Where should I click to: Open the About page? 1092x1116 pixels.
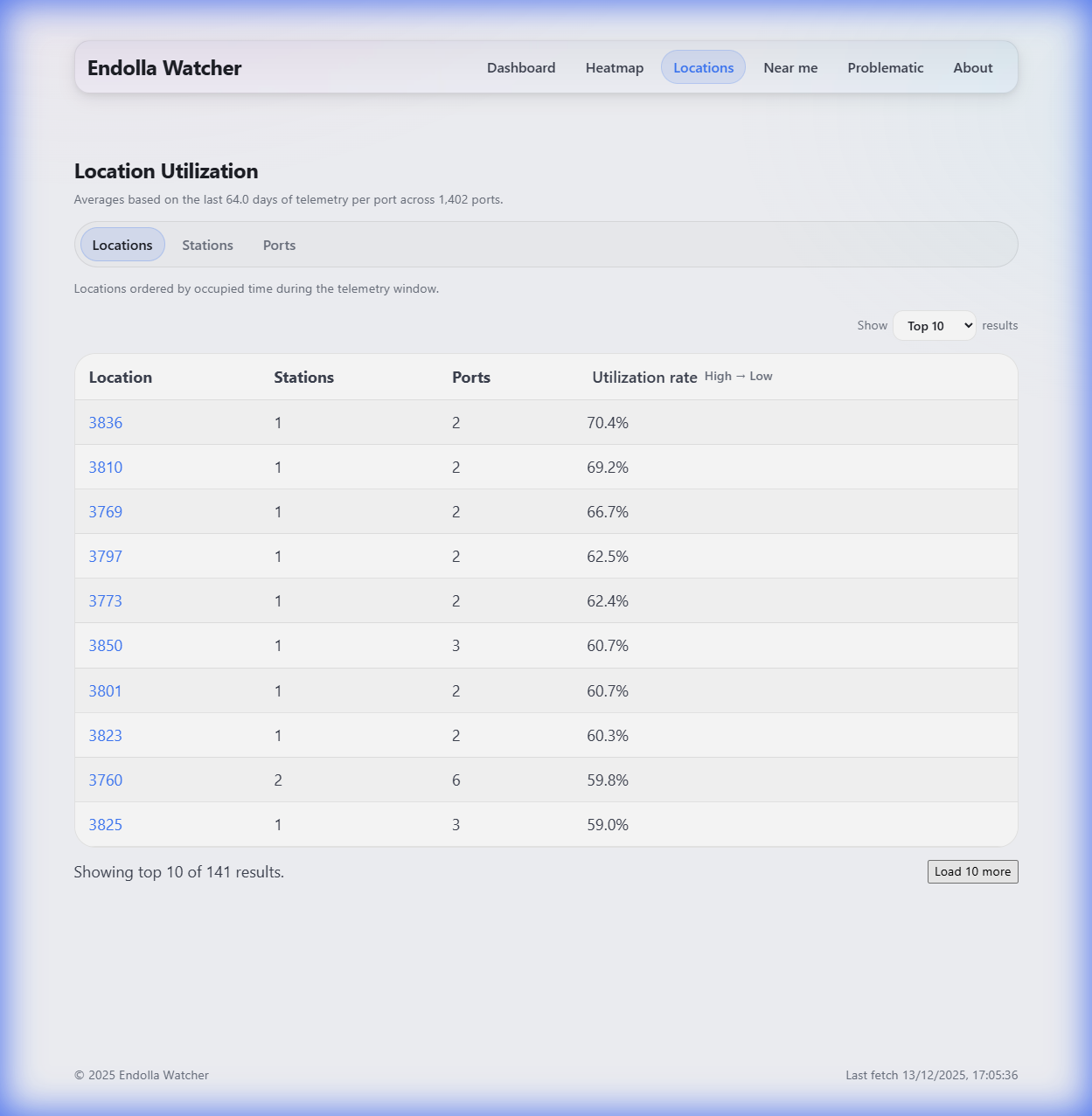972,68
